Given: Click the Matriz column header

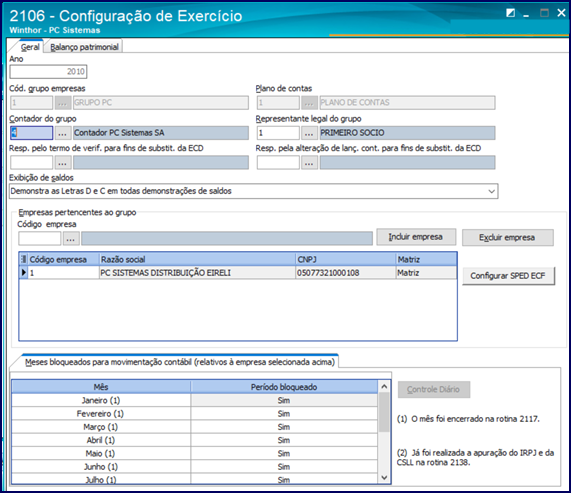Looking at the screenshot, I should [x=426, y=259].
